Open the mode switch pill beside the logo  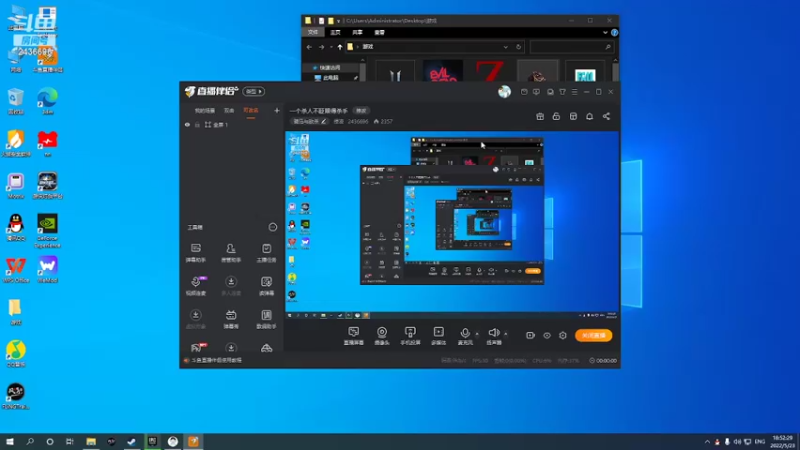pyautogui.click(x=254, y=91)
